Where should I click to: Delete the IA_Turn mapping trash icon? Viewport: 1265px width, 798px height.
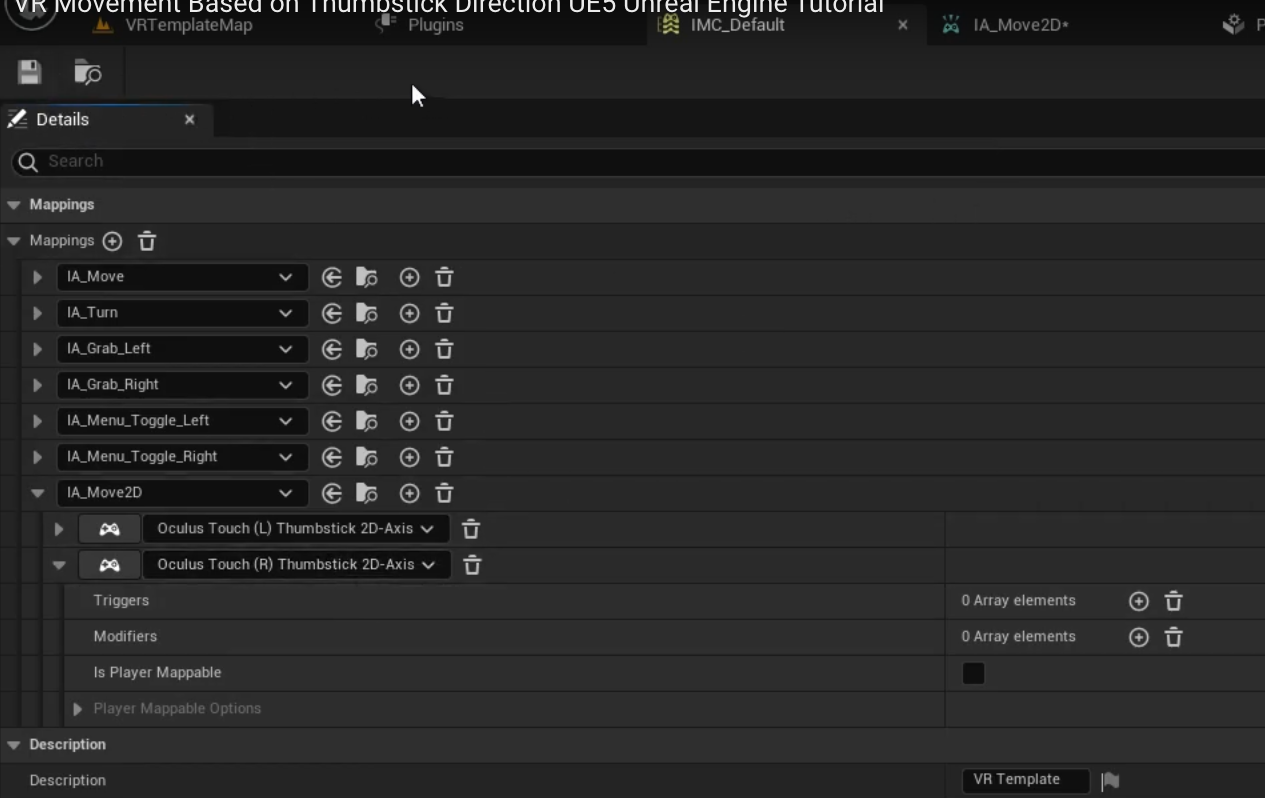(444, 313)
